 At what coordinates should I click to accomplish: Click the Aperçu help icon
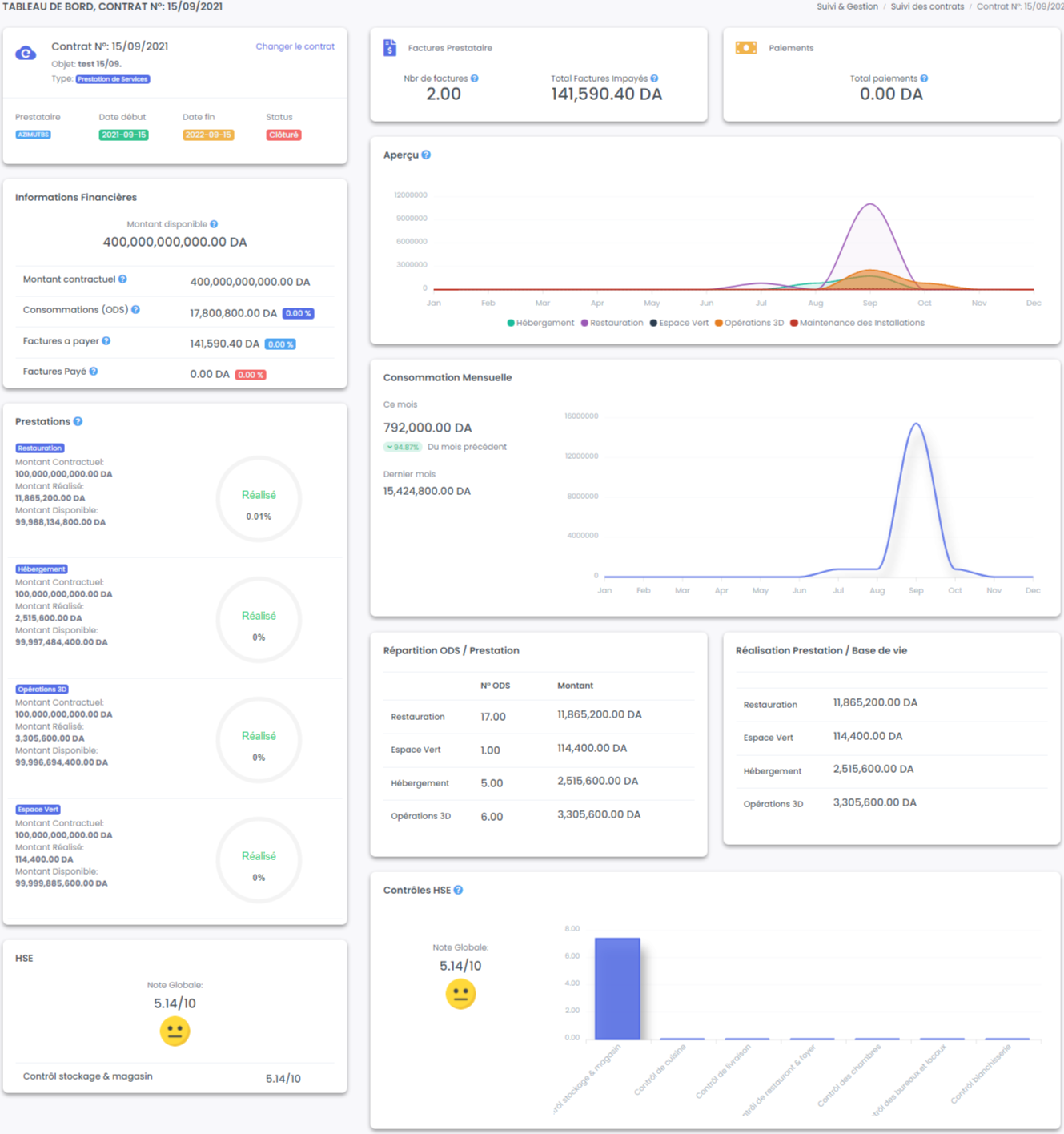426,155
